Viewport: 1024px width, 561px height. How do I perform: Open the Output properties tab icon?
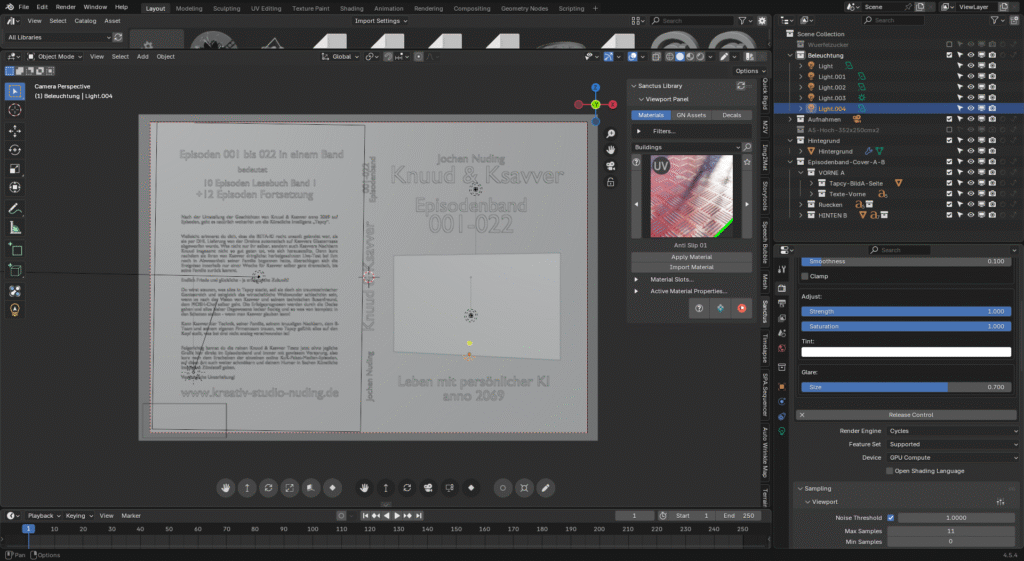[x=782, y=304]
